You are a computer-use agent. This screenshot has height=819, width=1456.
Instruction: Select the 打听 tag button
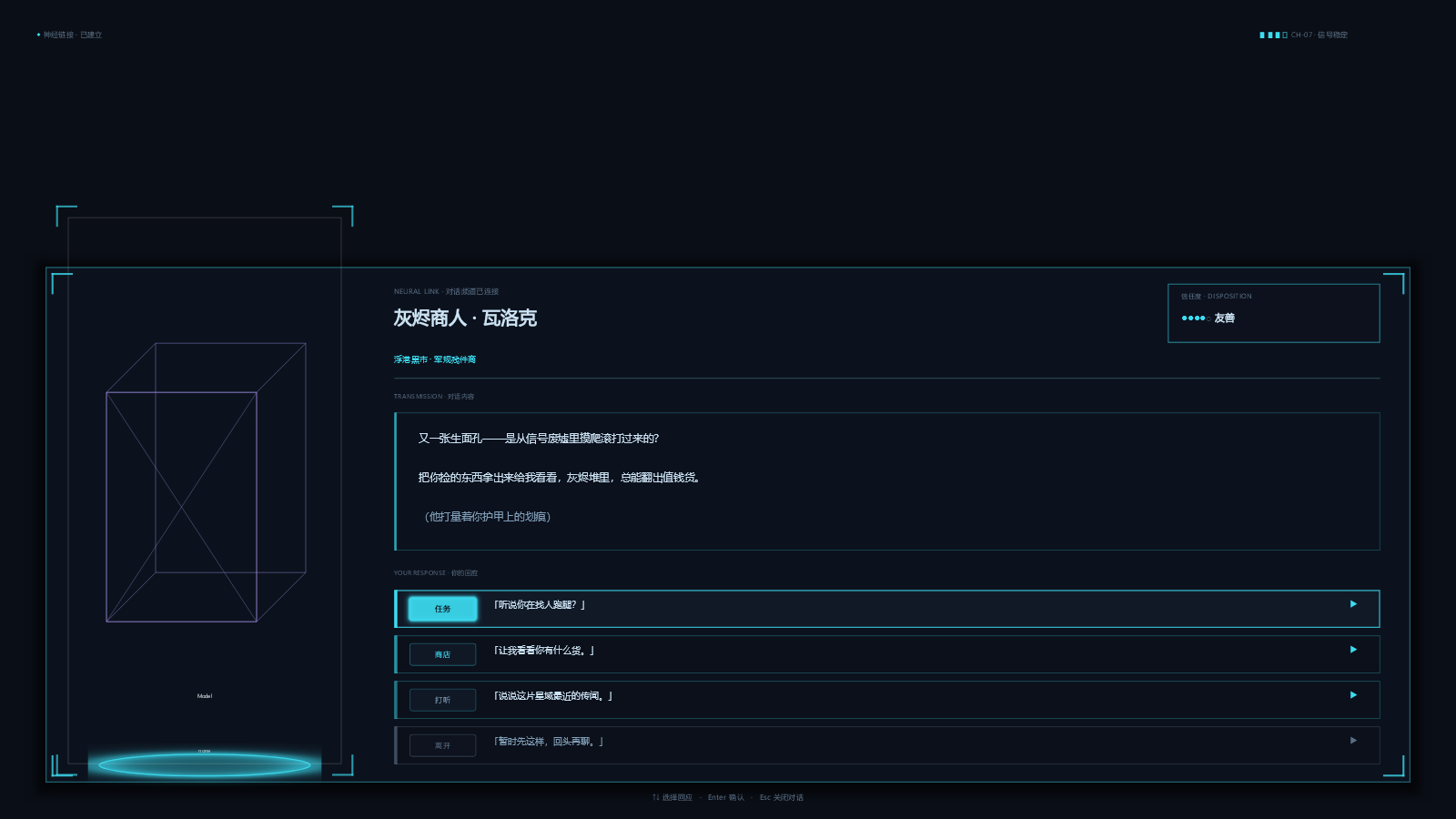click(x=442, y=700)
